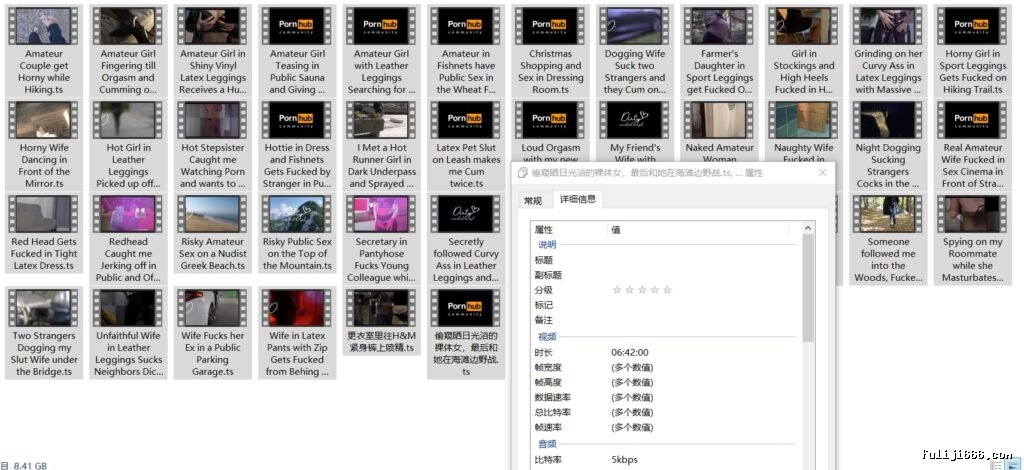The height and width of the screenshot is (470, 1024).
Task: Select the Nudist Greek Beach.ts file
Action: (x=212, y=233)
